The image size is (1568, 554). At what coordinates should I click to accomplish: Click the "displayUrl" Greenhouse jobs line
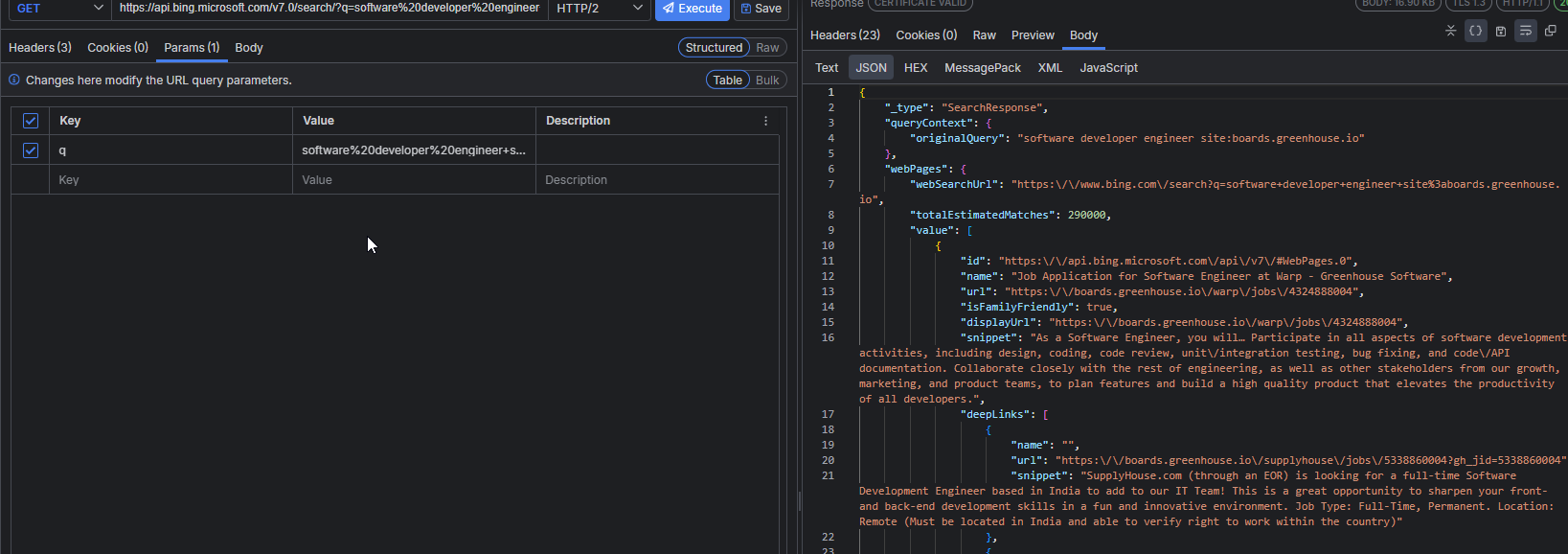click(1184, 322)
